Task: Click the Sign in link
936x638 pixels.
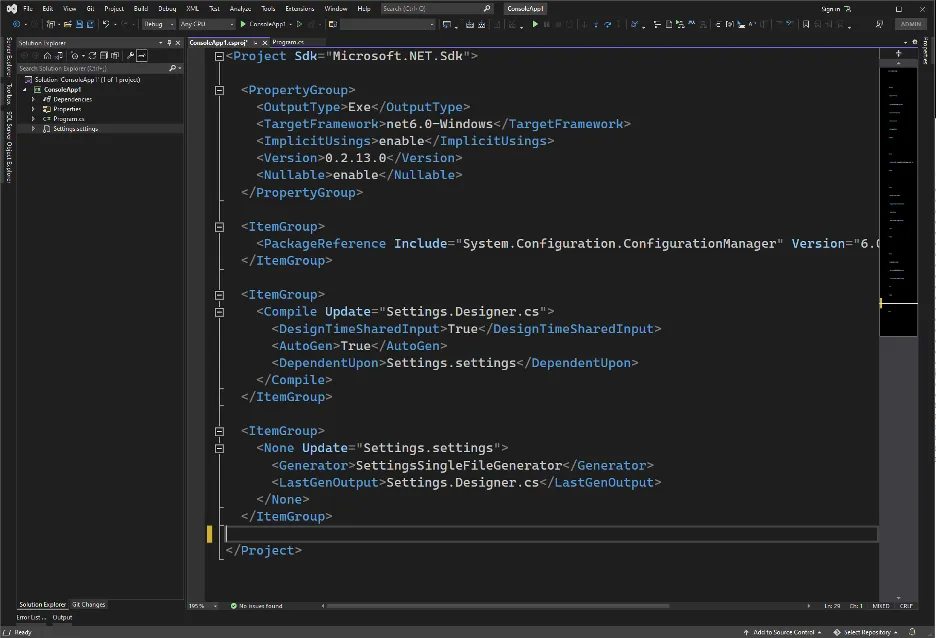Action: pos(830,8)
